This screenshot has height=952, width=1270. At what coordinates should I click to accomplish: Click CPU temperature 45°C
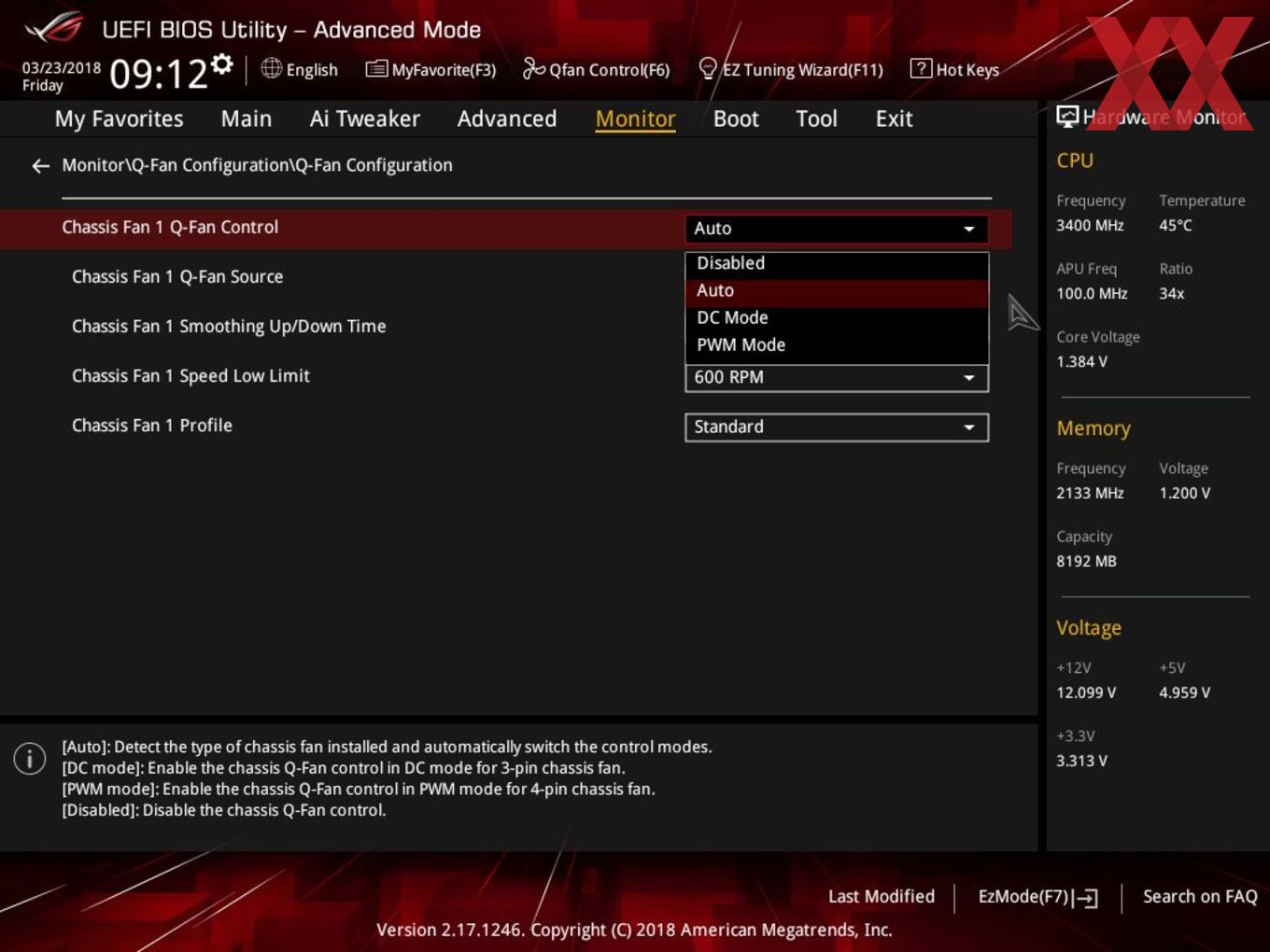[1176, 225]
